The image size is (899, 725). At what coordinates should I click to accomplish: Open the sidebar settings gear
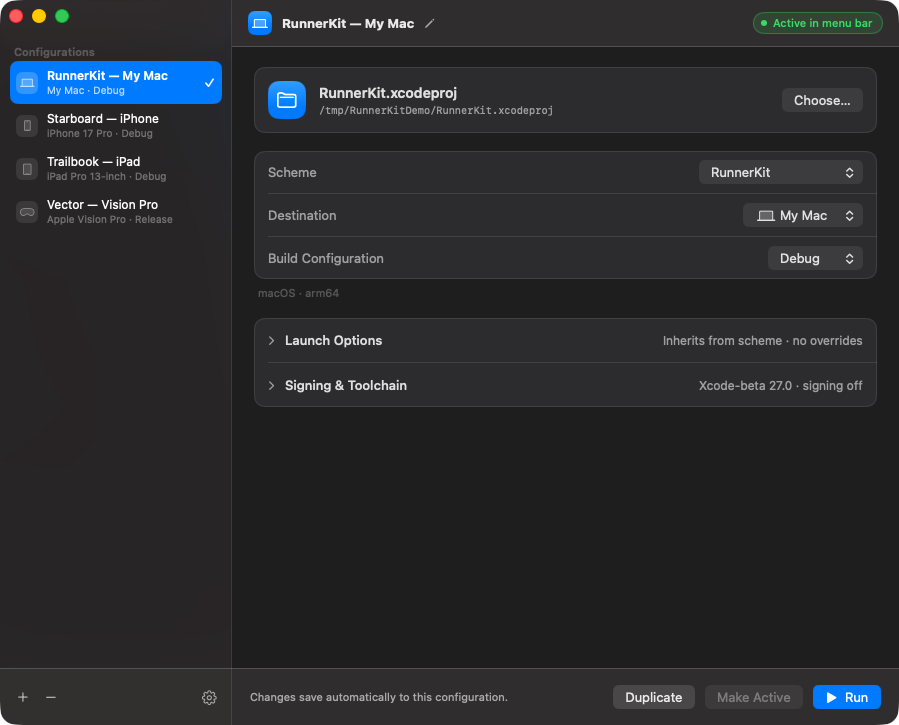tap(209, 697)
